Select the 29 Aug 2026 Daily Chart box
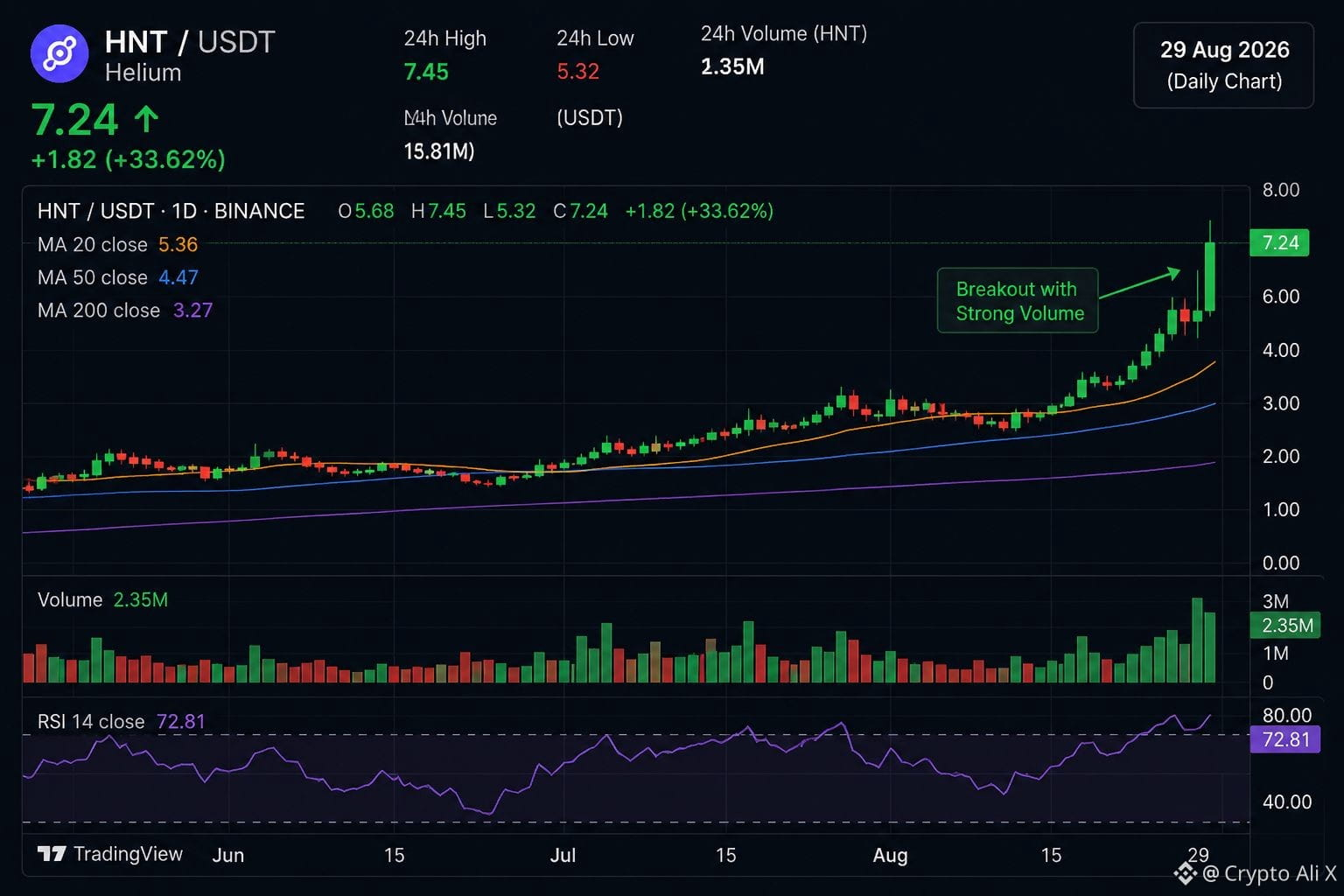 pos(1223,66)
